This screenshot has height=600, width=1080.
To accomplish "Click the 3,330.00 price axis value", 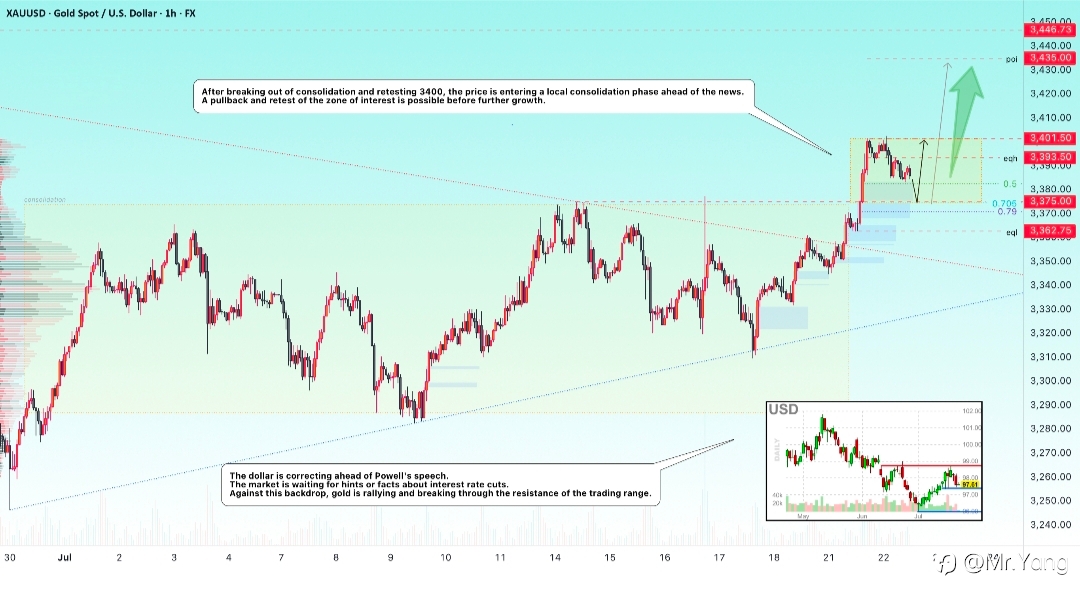I will [x=1050, y=309].
